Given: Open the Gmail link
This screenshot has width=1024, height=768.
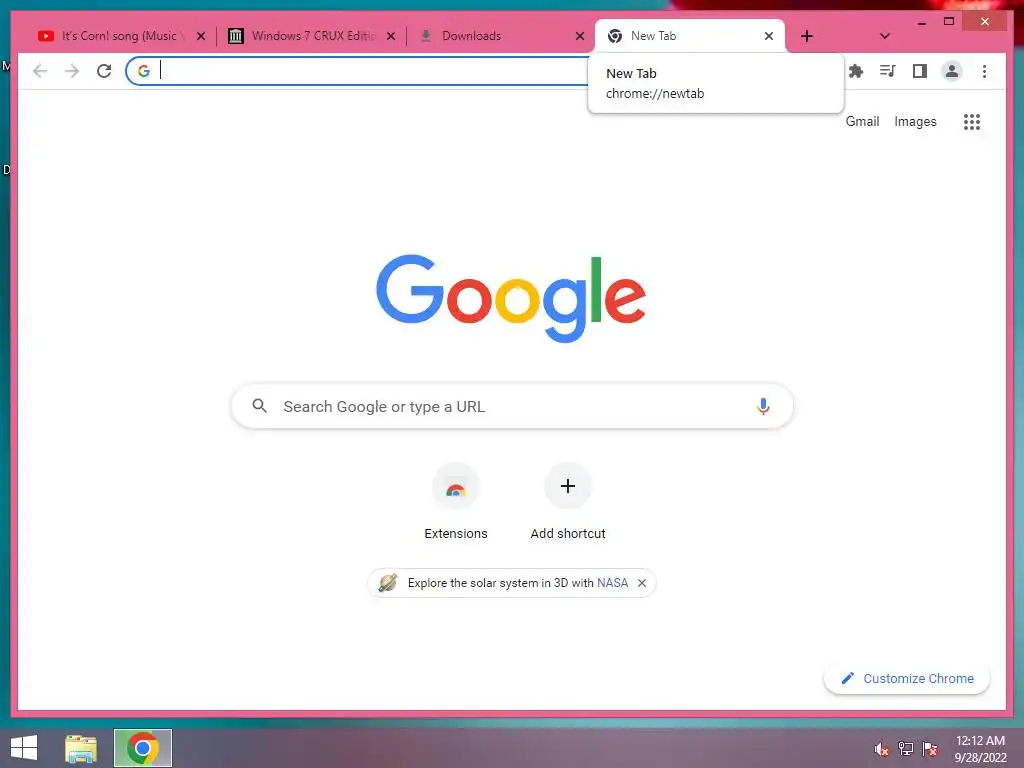Looking at the screenshot, I should tap(862, 121).
